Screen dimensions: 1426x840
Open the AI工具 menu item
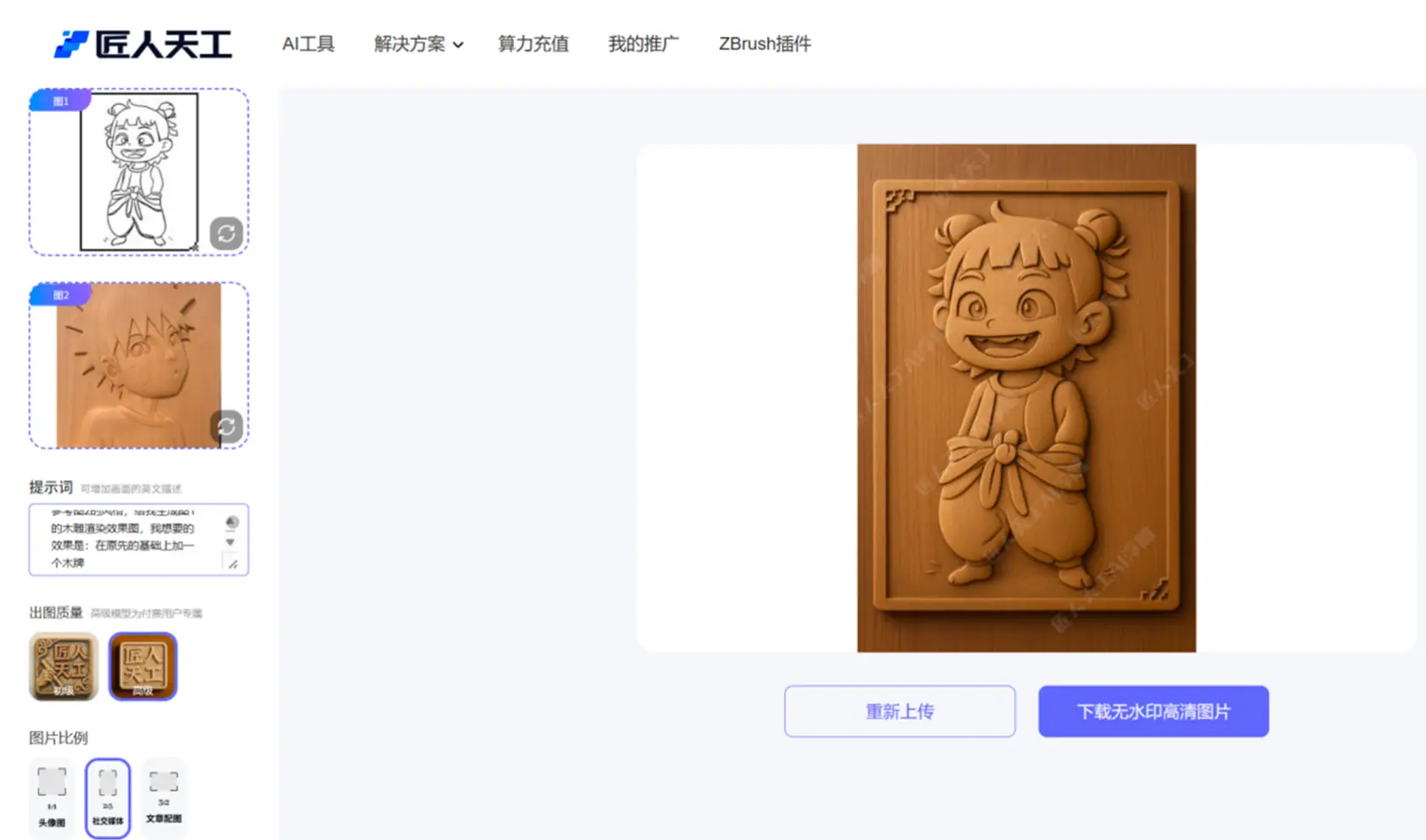[308, 44]
